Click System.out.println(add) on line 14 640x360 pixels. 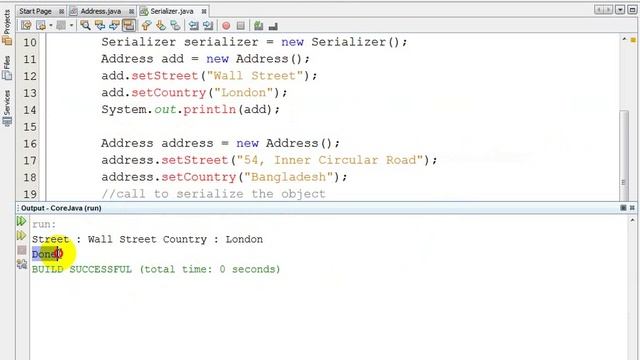click(x=191, y=110)
